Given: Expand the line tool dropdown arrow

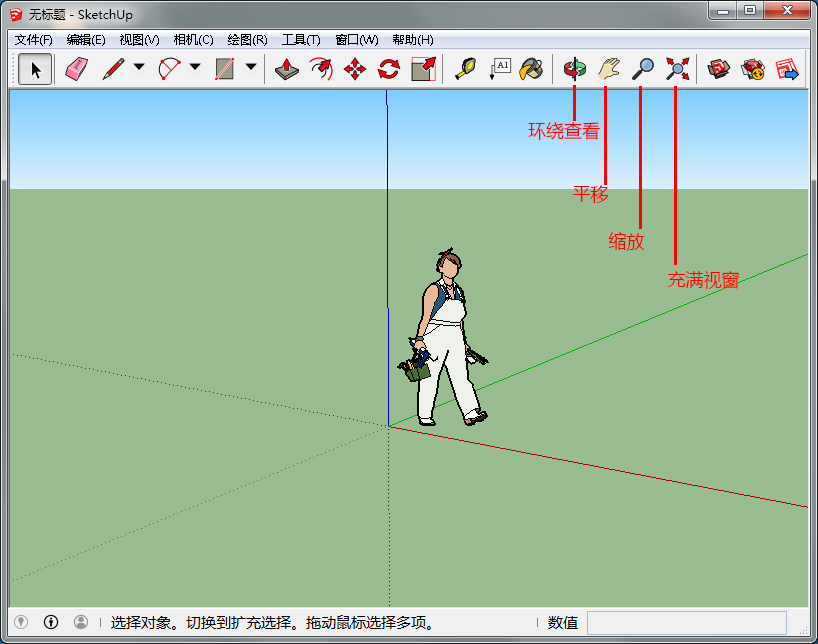Looking at the screenshot, I should click(x=139, y=69).
